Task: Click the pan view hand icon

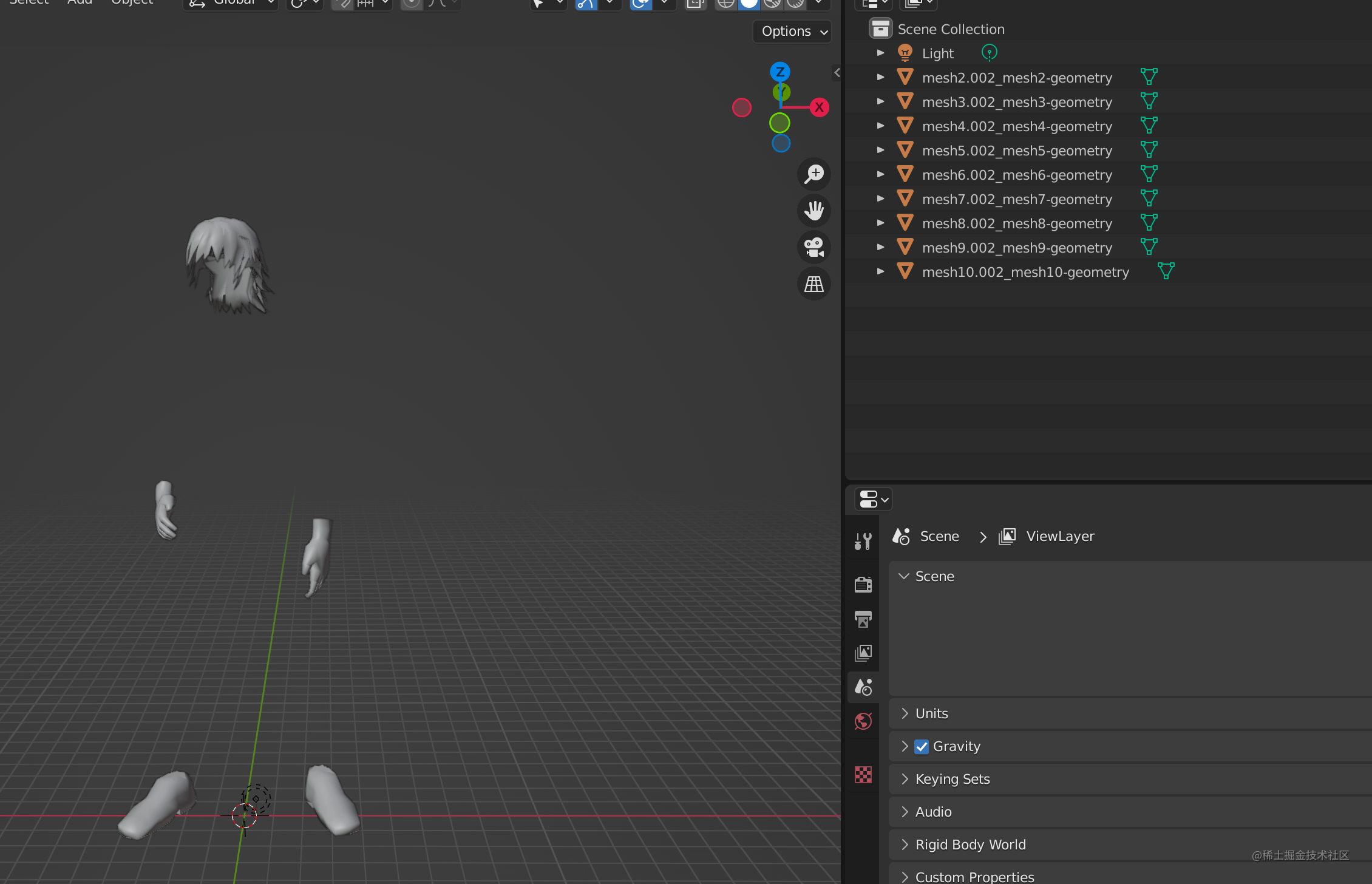Action: pos(813,211)
